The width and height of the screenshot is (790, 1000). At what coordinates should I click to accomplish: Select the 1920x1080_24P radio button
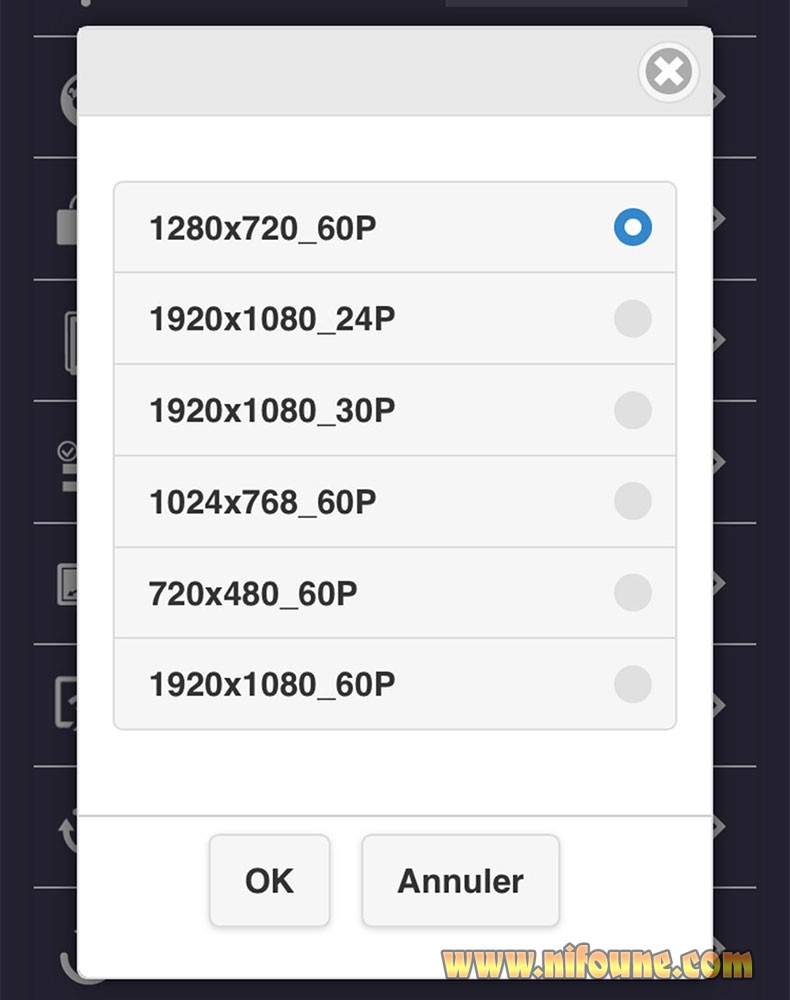pos(633,318)
